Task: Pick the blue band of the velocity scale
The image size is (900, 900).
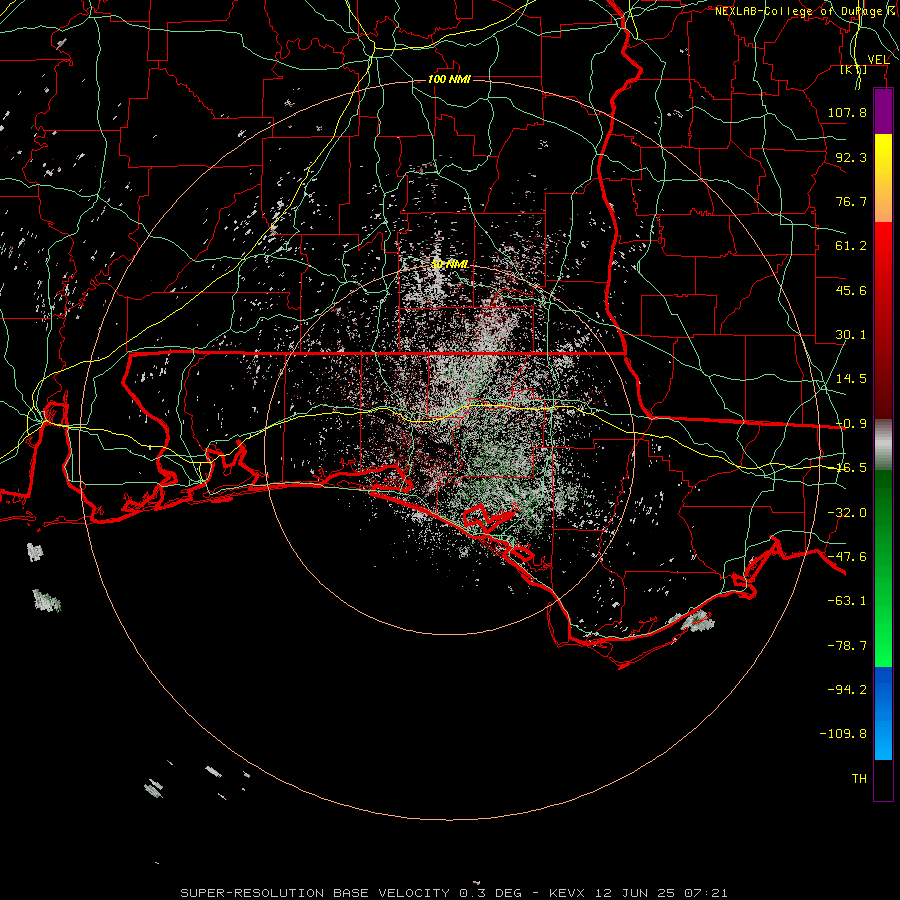Action: (883, 713)
